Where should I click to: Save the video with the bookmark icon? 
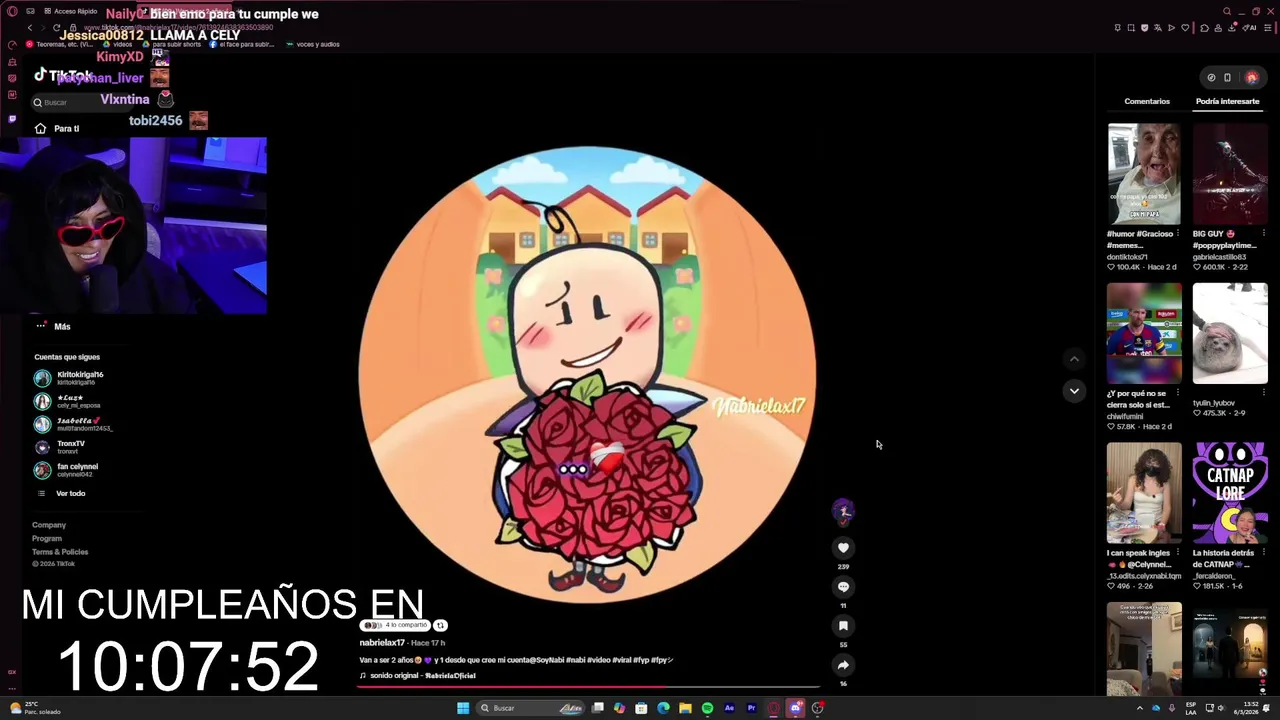point(843,626)
